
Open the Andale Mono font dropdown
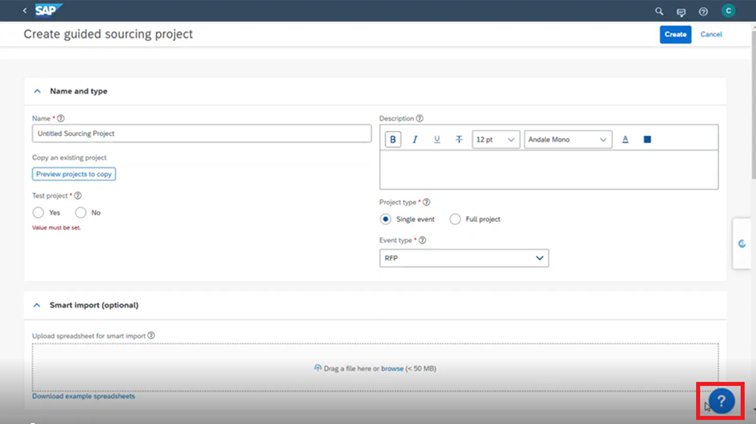coord(567,139)
